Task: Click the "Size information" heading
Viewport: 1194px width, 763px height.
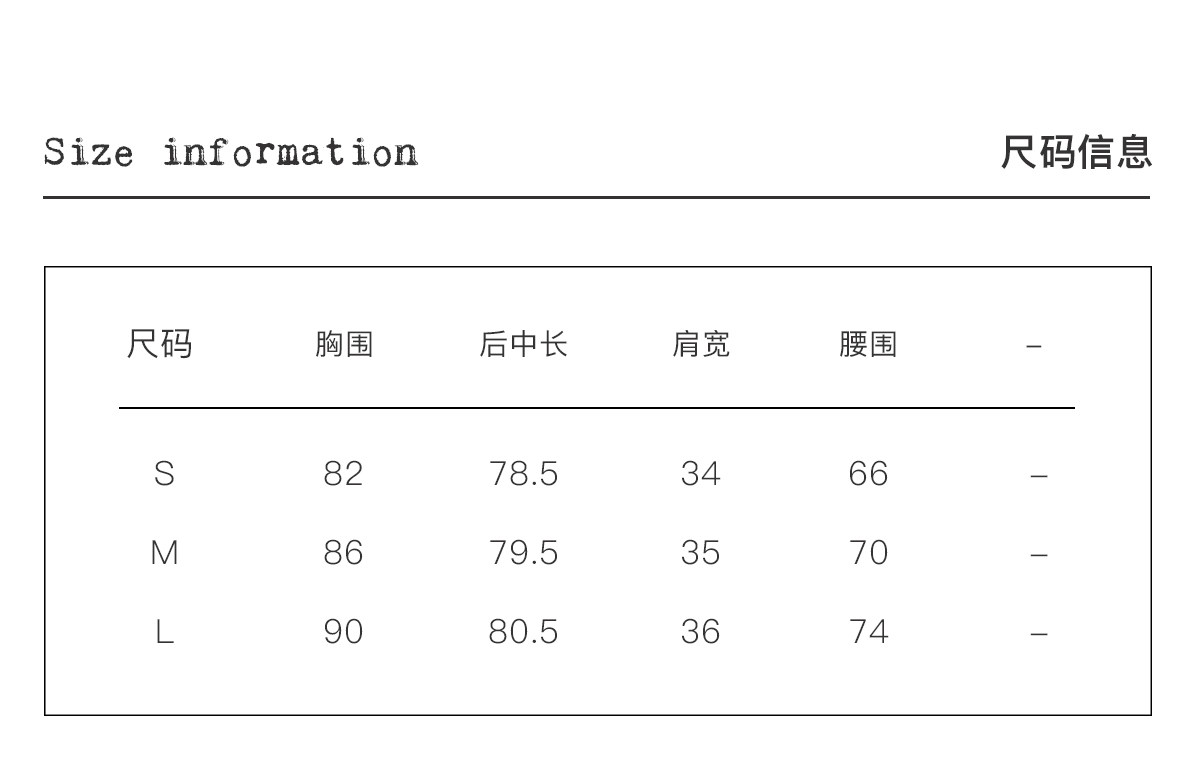Action: pos(230,153)
